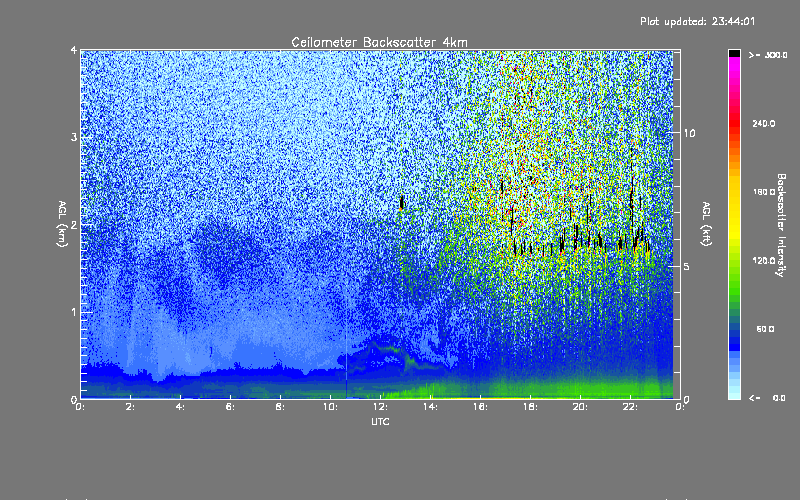Click the '8:' UTC hour tick label
This screenshot has height=500, width=800.
pos(281,407)
